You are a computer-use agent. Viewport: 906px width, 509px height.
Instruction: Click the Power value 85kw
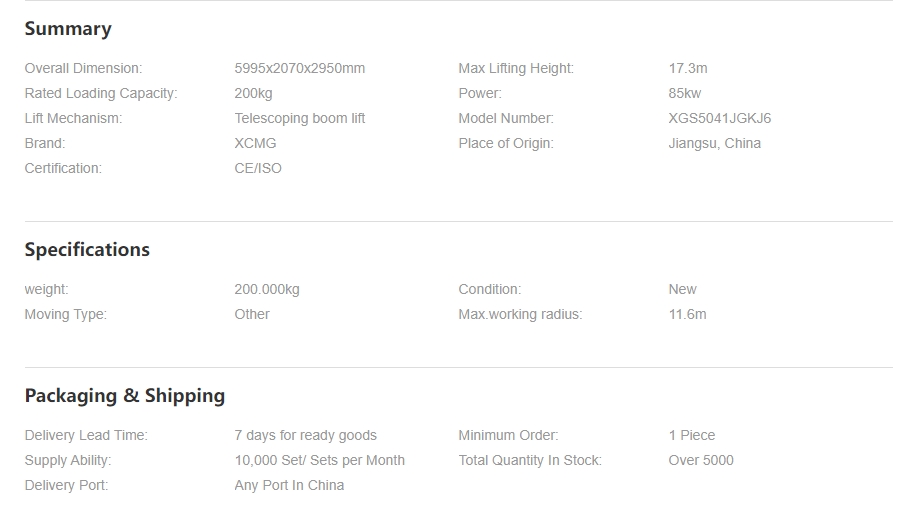point(685,93)
